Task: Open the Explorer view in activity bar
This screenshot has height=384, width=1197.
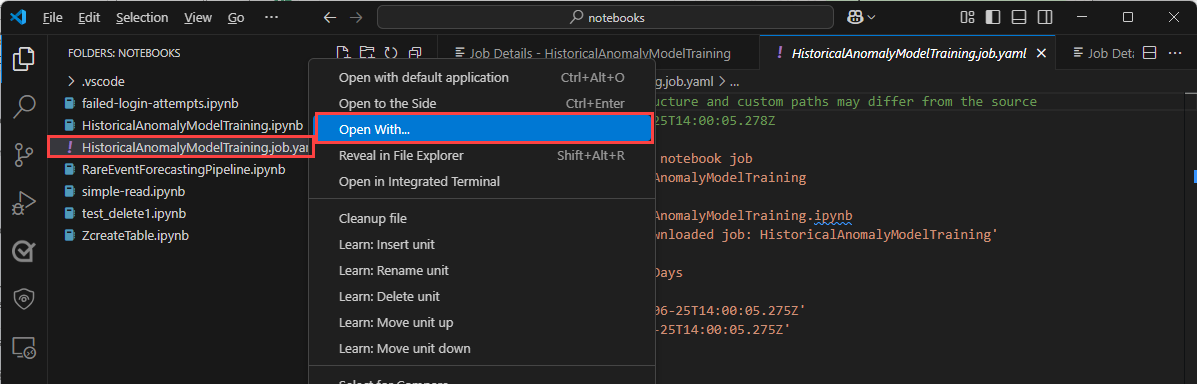Action: [x=24, y=59]
